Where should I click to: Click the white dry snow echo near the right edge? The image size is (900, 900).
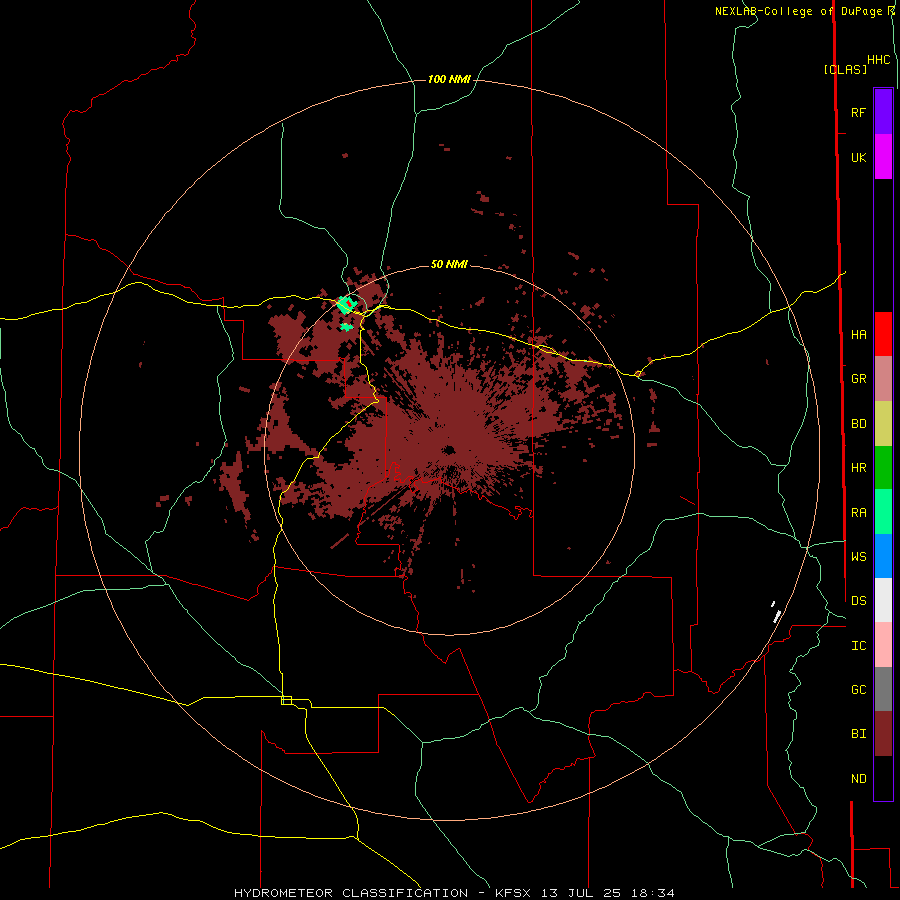[x=776, y=612]
